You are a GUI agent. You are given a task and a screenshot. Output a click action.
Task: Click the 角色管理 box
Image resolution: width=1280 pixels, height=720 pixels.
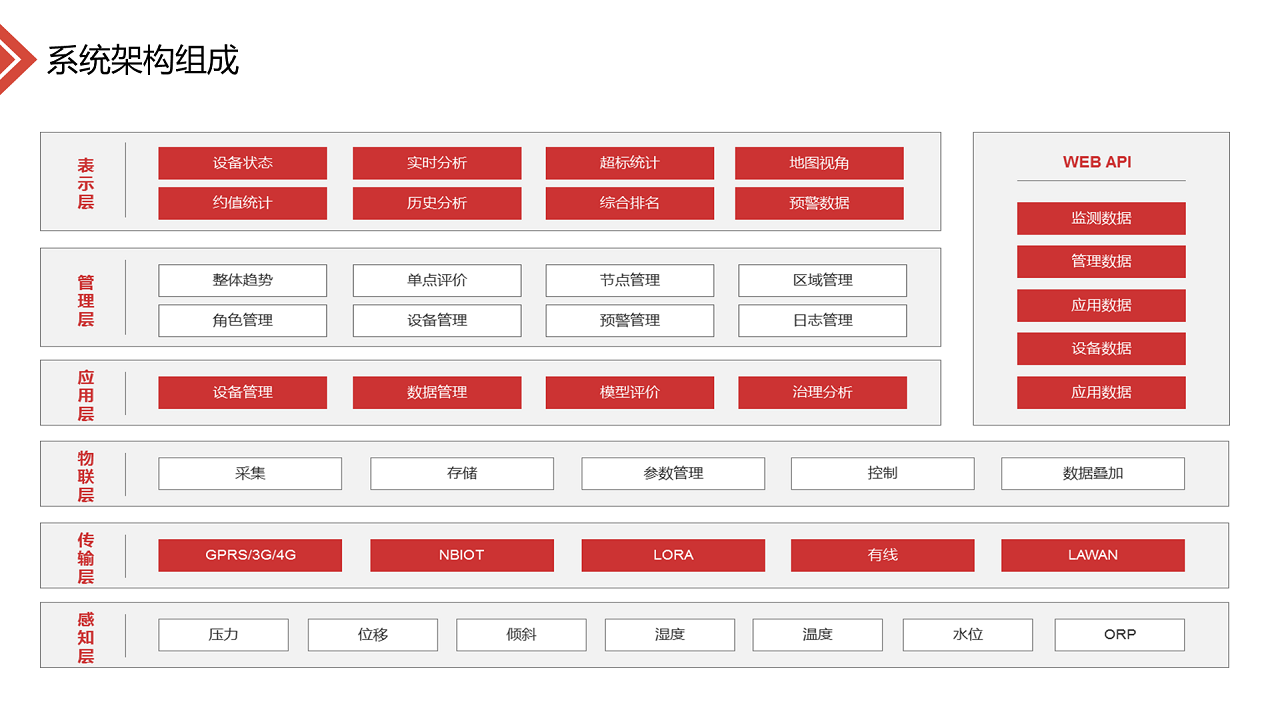tap(242, 320)
